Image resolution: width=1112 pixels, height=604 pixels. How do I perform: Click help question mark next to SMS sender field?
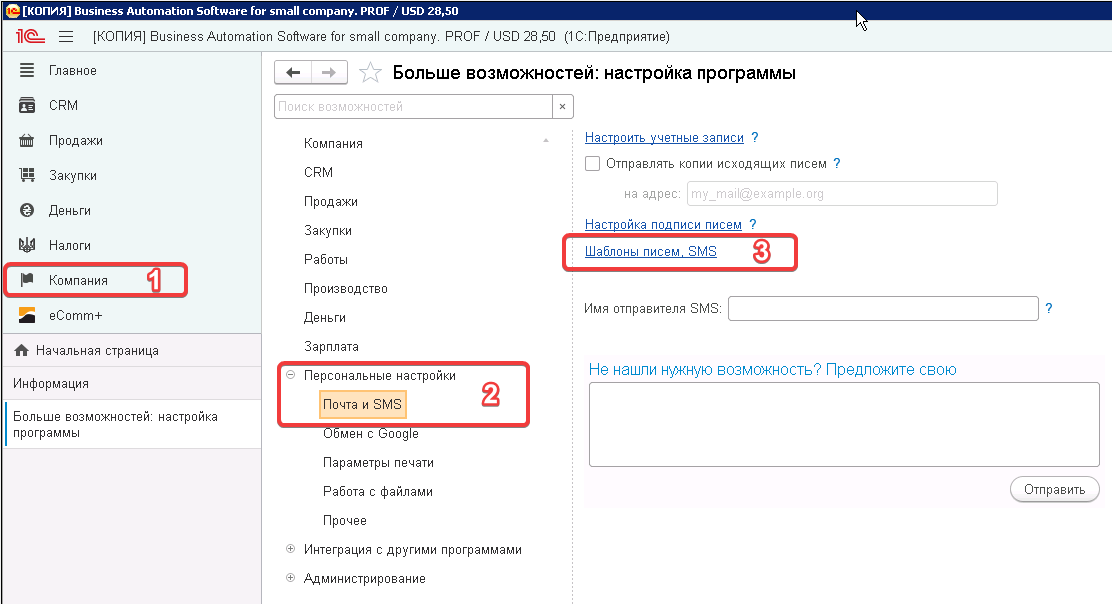click(1049, 309)
